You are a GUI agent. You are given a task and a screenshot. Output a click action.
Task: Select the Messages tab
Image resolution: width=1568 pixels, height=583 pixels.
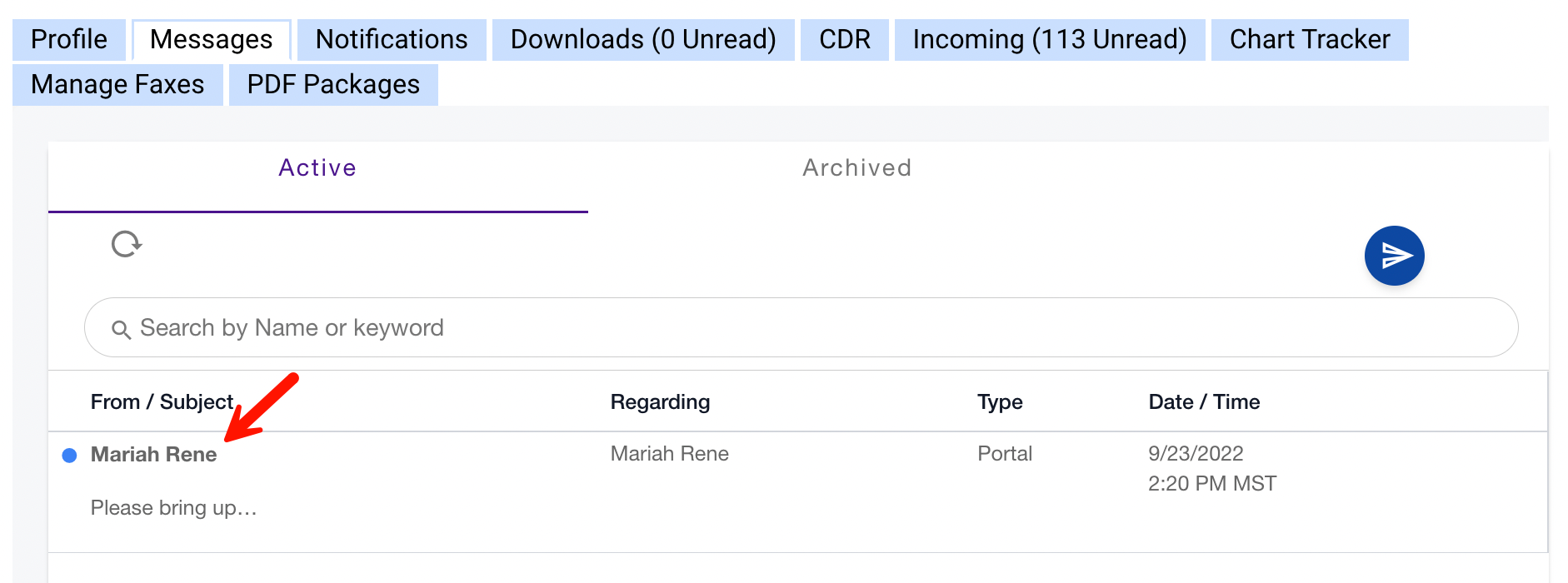pyautogui.click(x=211, y=39)
